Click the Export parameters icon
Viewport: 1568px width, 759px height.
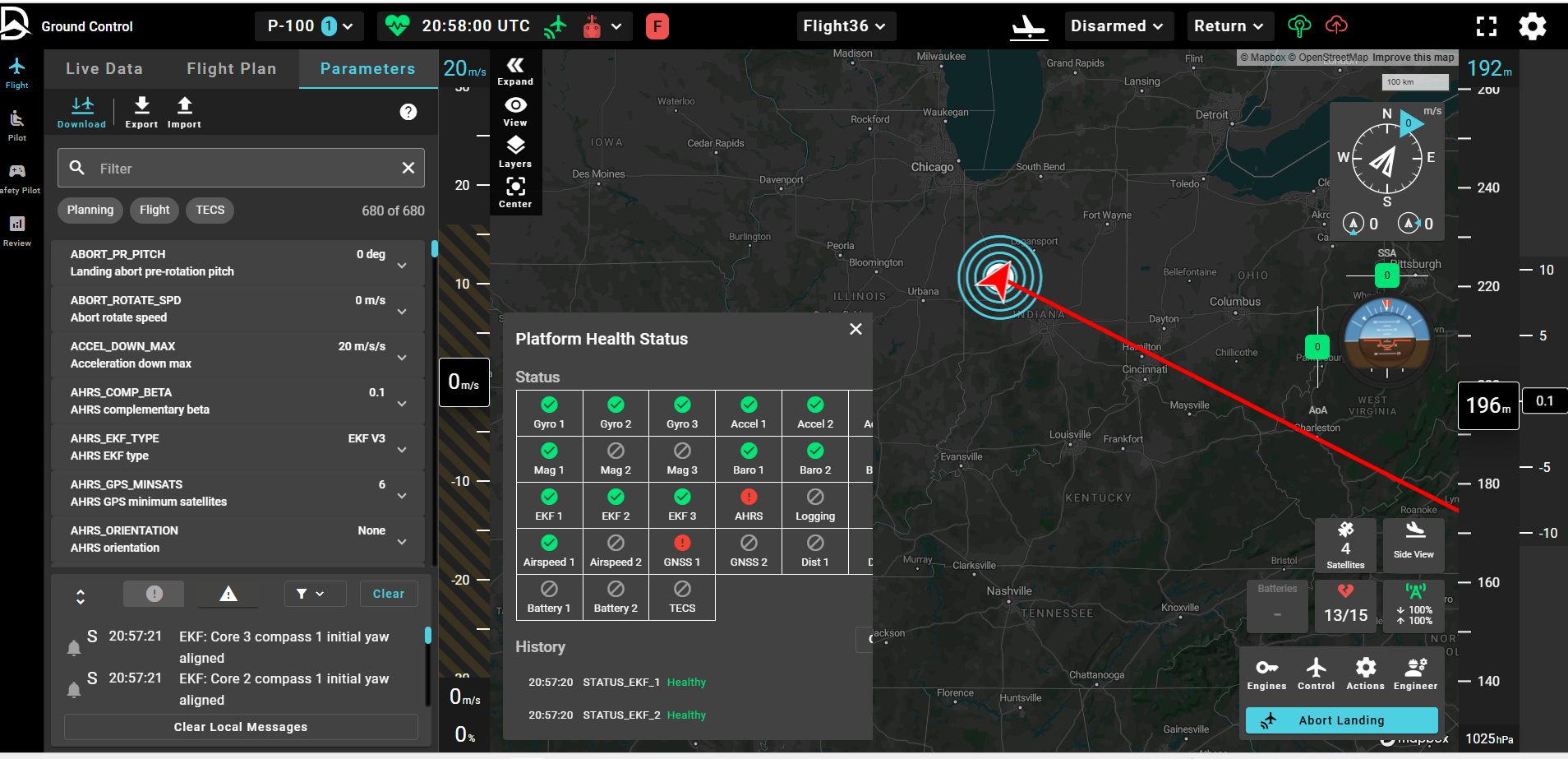pyautogui.click(x=141, y=112)
